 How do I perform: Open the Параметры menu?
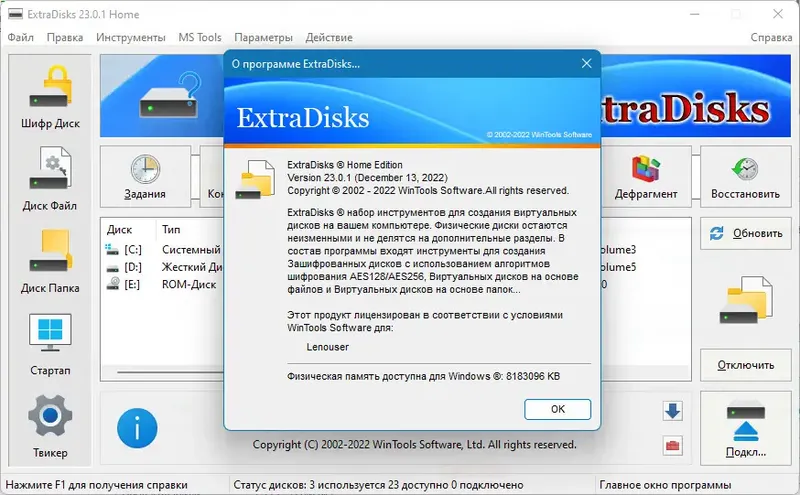263,37
